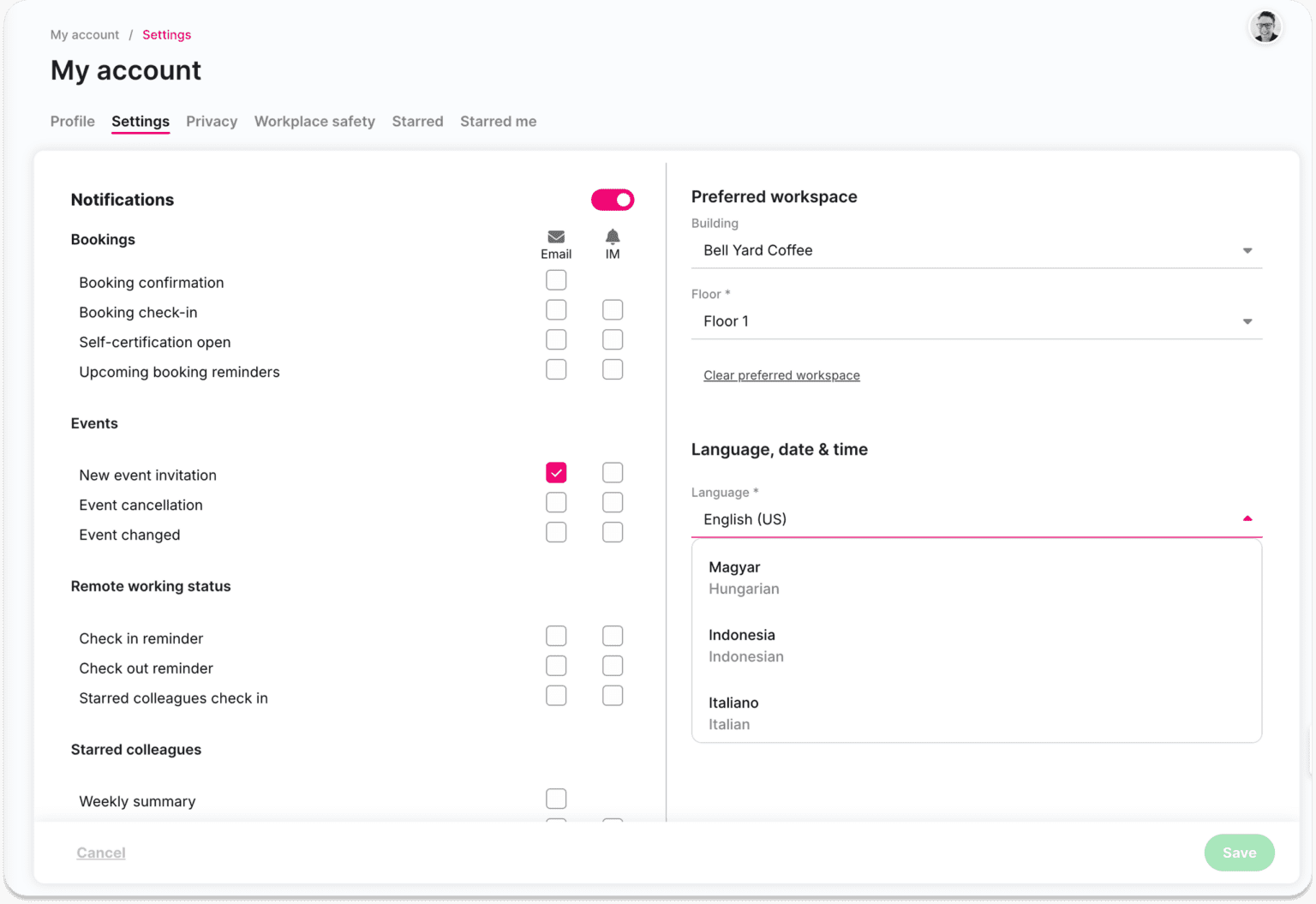Enable Email for Check in reminder
The height and width of the screenshot is (904, 1316).
(556, 636)
